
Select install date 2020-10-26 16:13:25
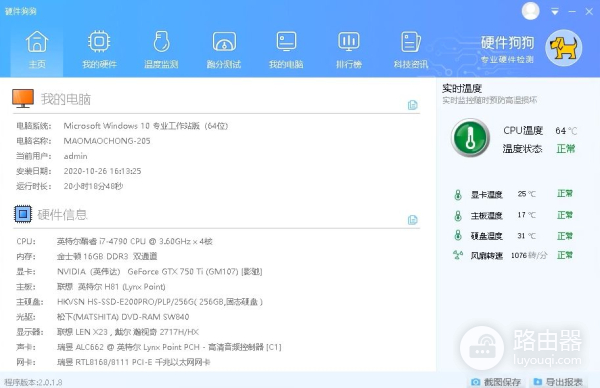point(102,171)
